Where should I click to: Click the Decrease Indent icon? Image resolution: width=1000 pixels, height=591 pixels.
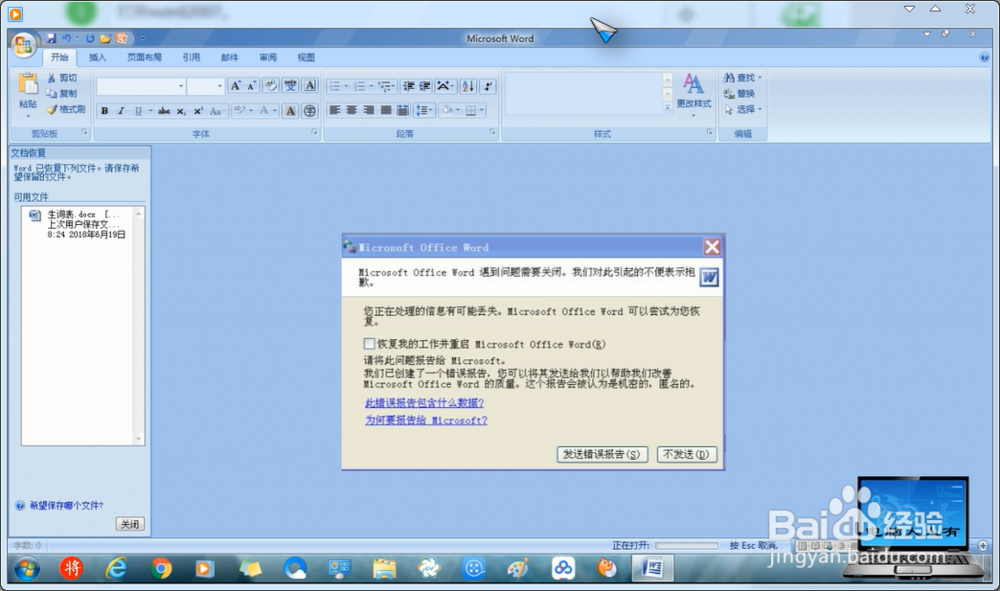409,86
